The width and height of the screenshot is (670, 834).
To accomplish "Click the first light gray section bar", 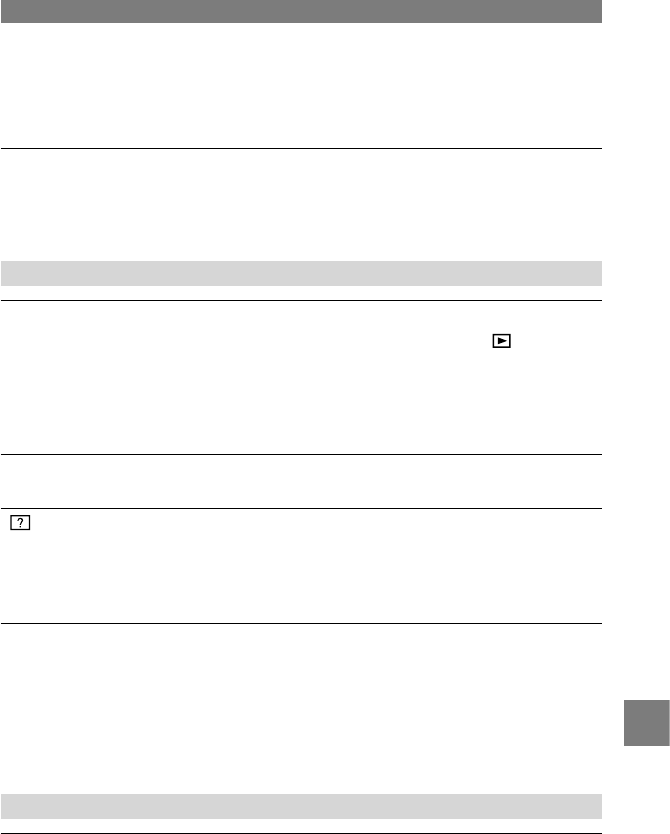I will pyautogui.click(x=302, y=273).
